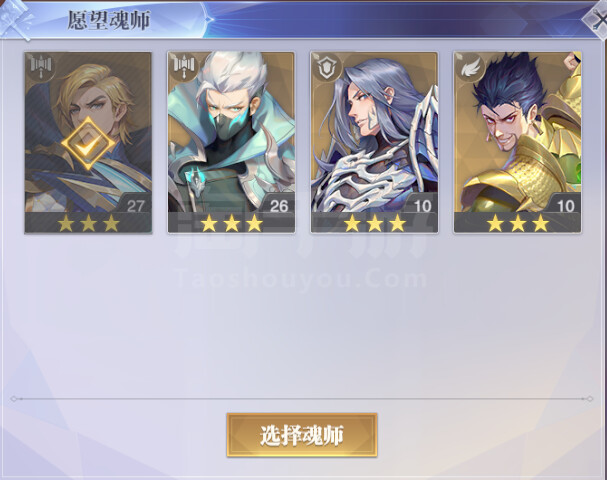Click the attack-class icon on masked hero card
Image resolution: width=607 pixels, height=480 pixels.
[183, 67]
